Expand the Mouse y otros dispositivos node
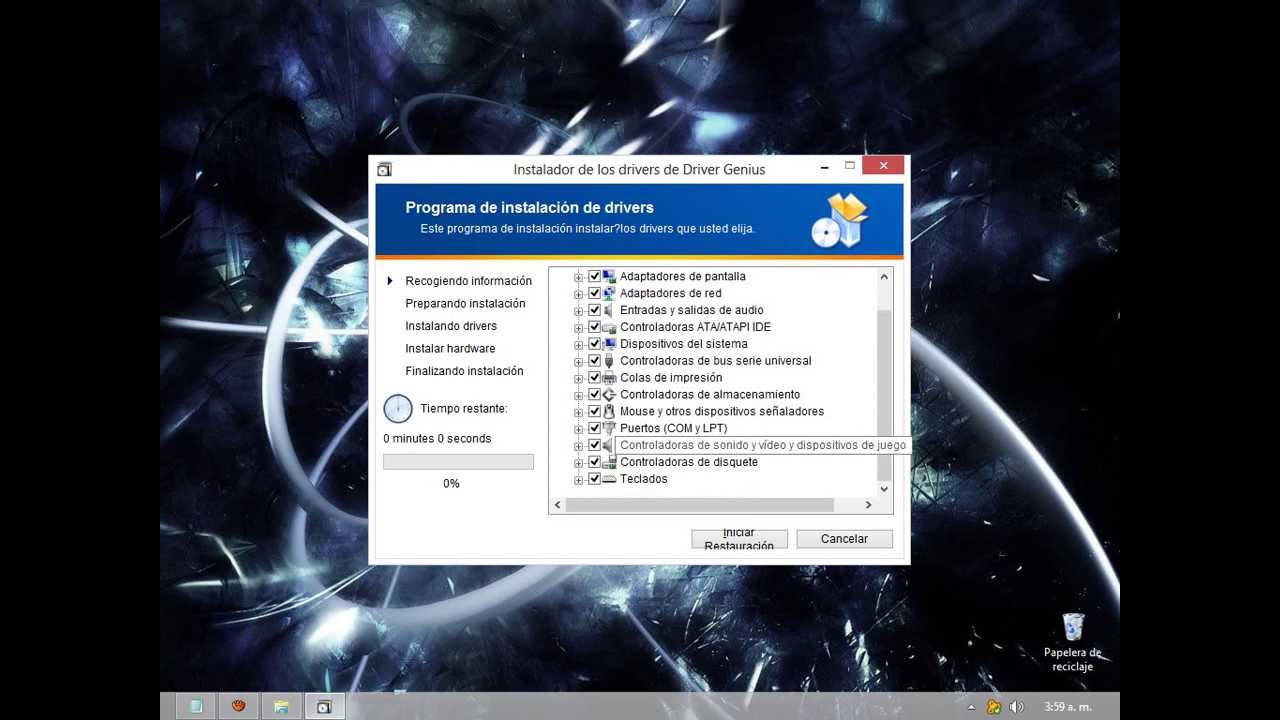 [578, 412]
